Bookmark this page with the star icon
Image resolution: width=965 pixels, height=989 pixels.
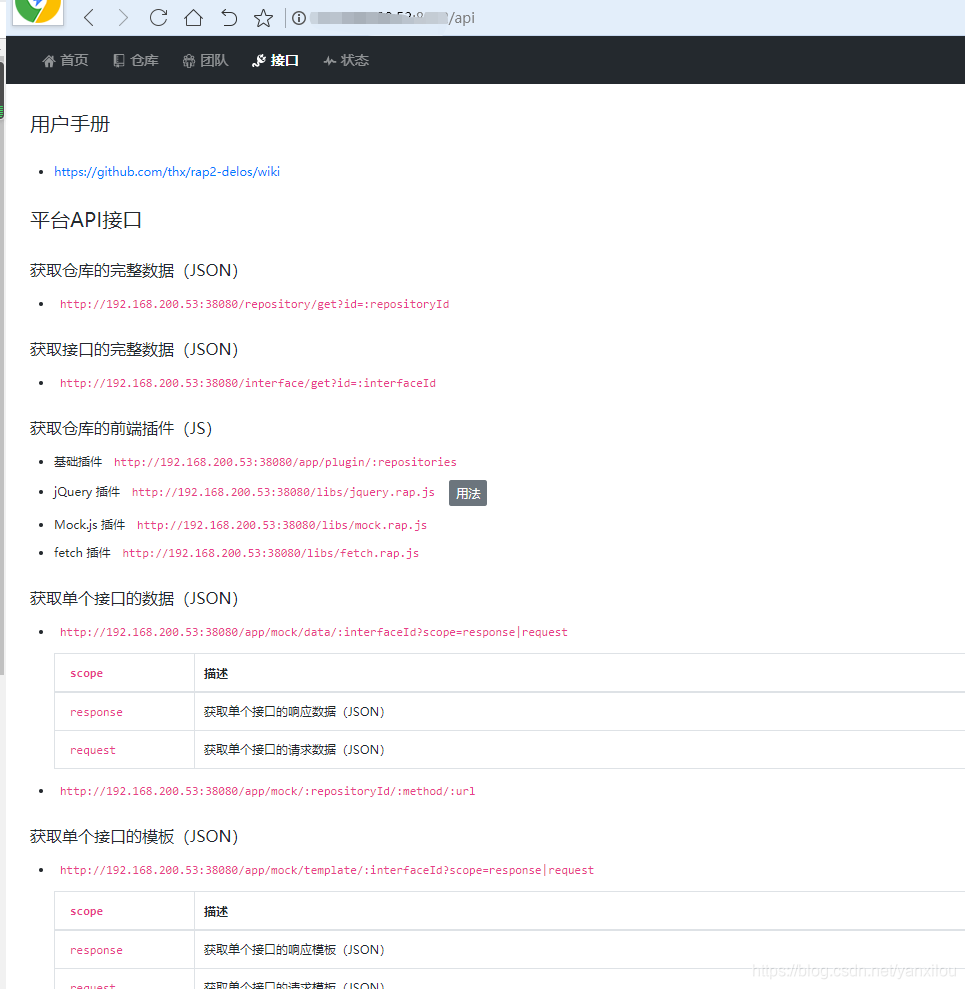pyautogui.click(x=262, y=17)
